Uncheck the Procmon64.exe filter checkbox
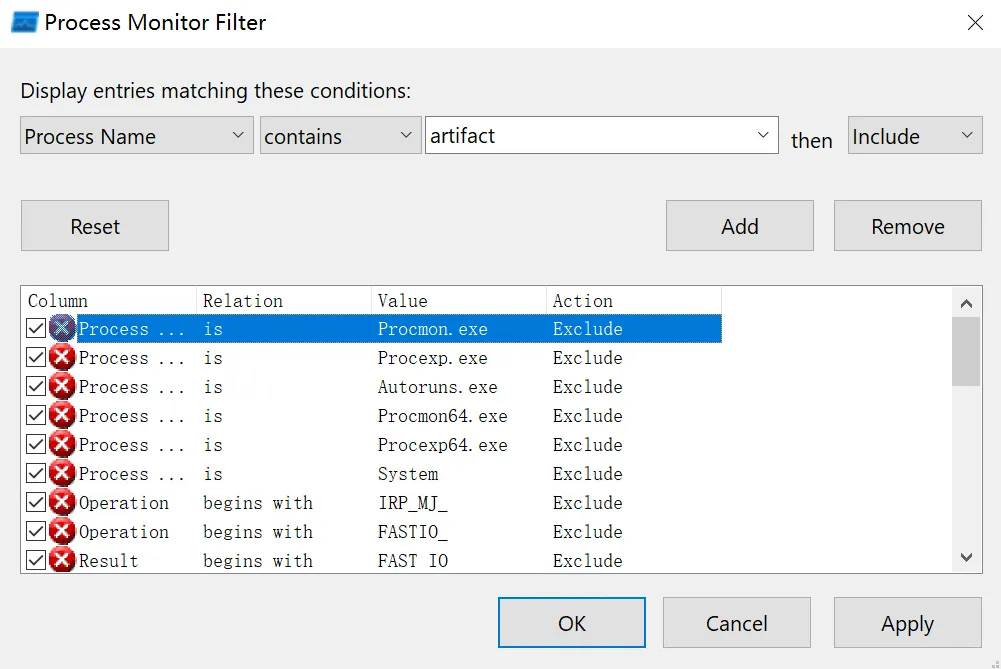 36,416
